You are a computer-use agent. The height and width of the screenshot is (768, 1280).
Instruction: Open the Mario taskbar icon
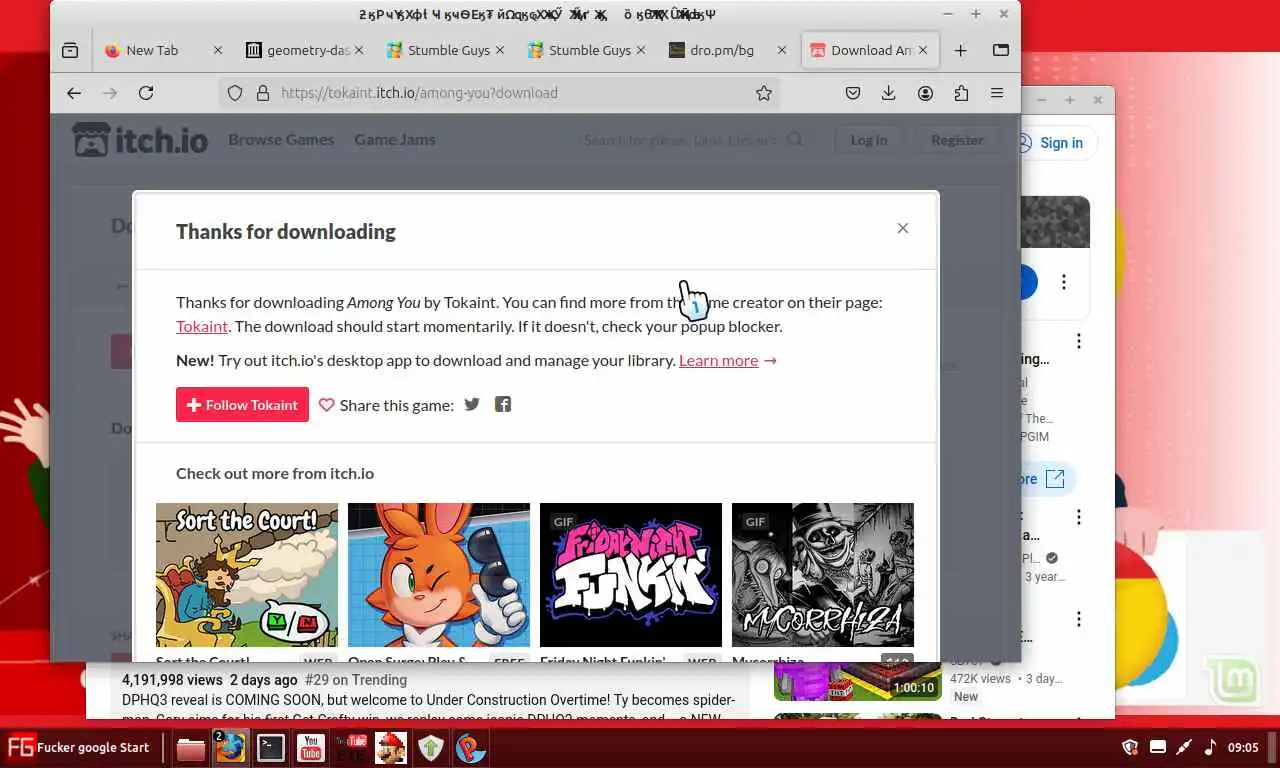tap(391, 748)
